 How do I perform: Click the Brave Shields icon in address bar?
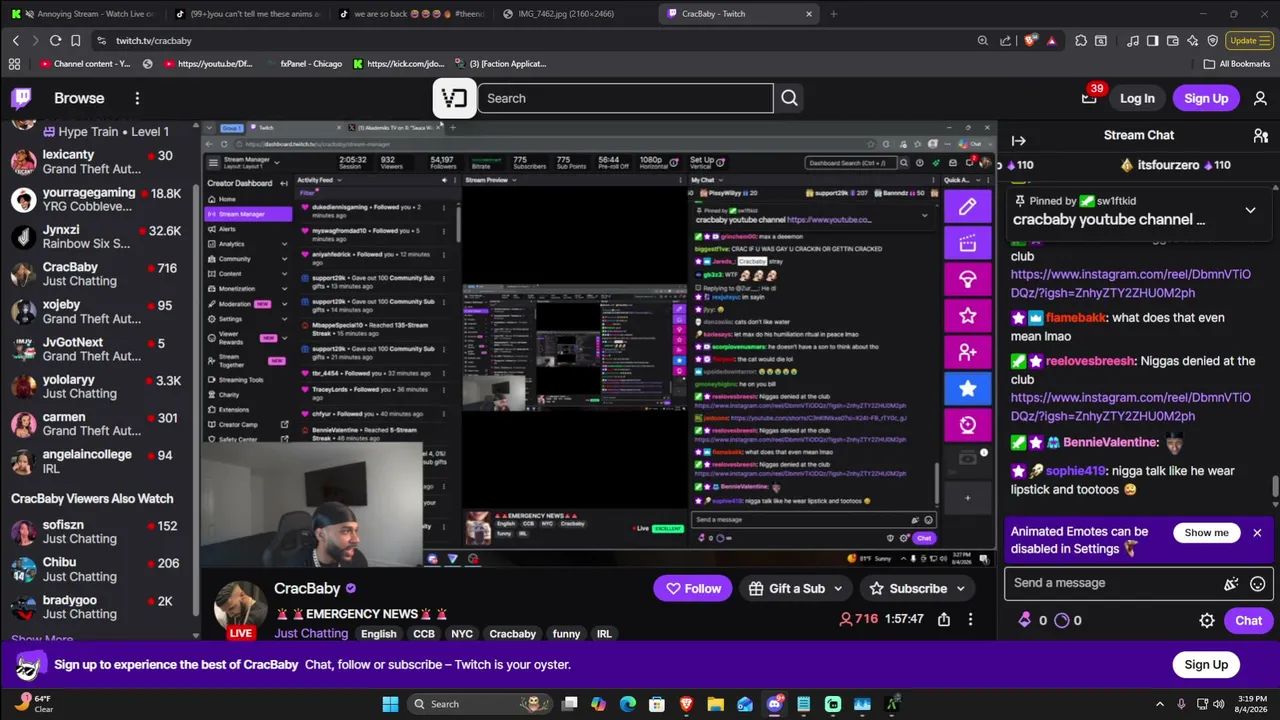(1031, 41)
